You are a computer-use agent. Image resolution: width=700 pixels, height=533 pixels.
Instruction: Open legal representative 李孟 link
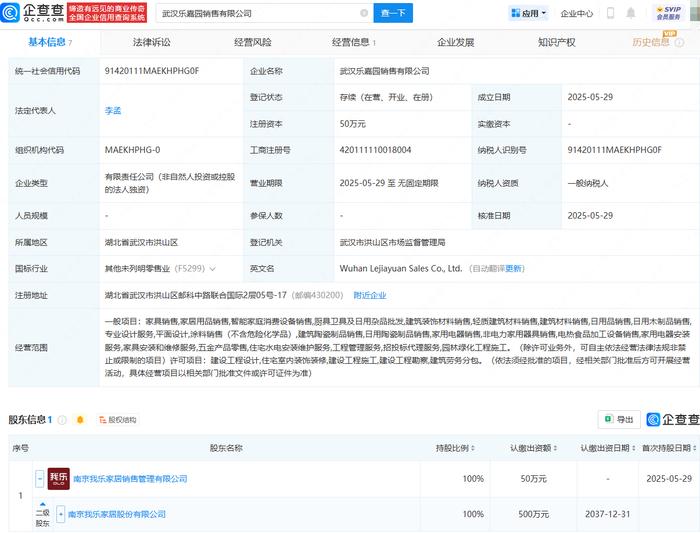113,110
